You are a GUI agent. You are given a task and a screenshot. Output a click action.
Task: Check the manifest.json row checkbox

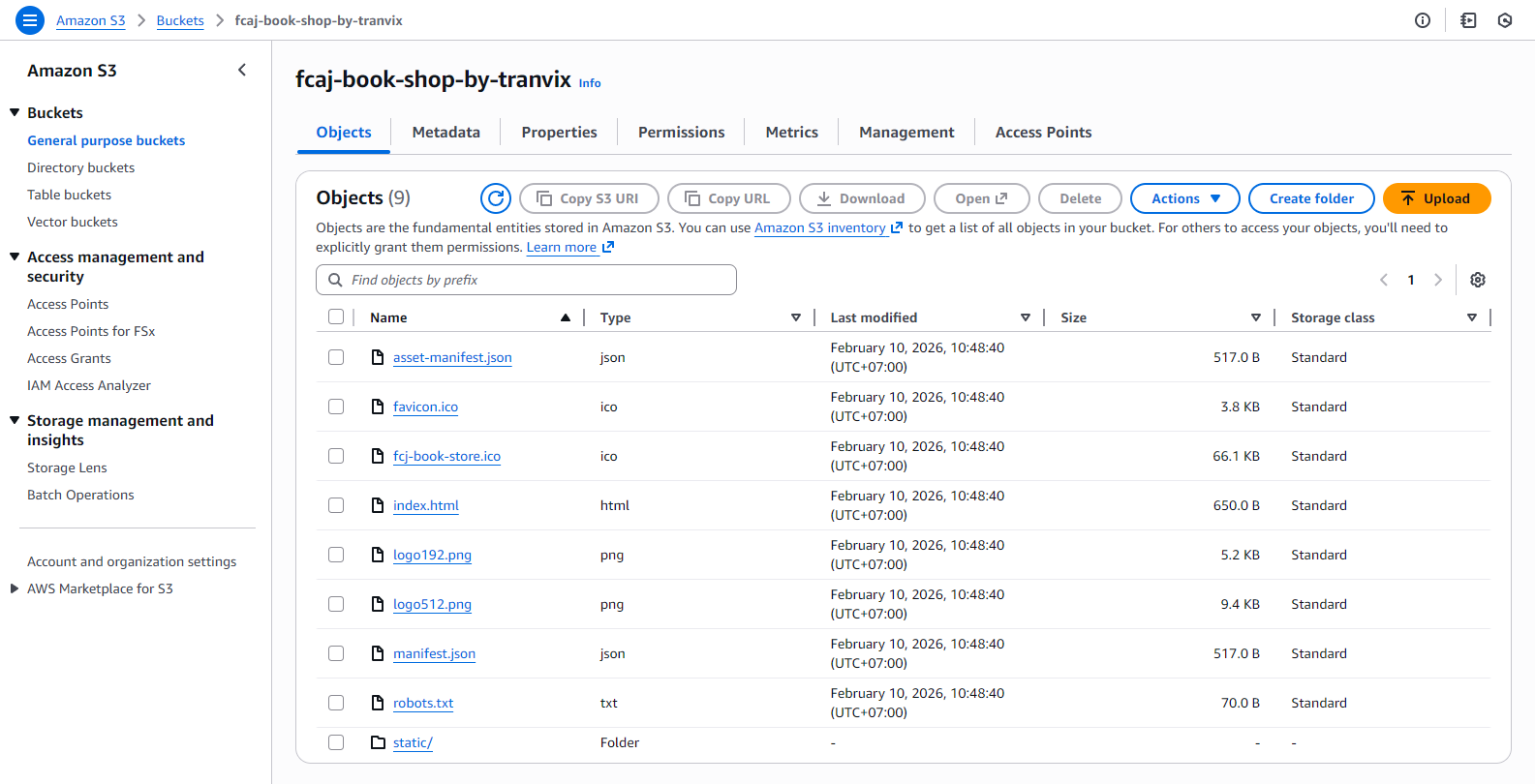point(336,653)
